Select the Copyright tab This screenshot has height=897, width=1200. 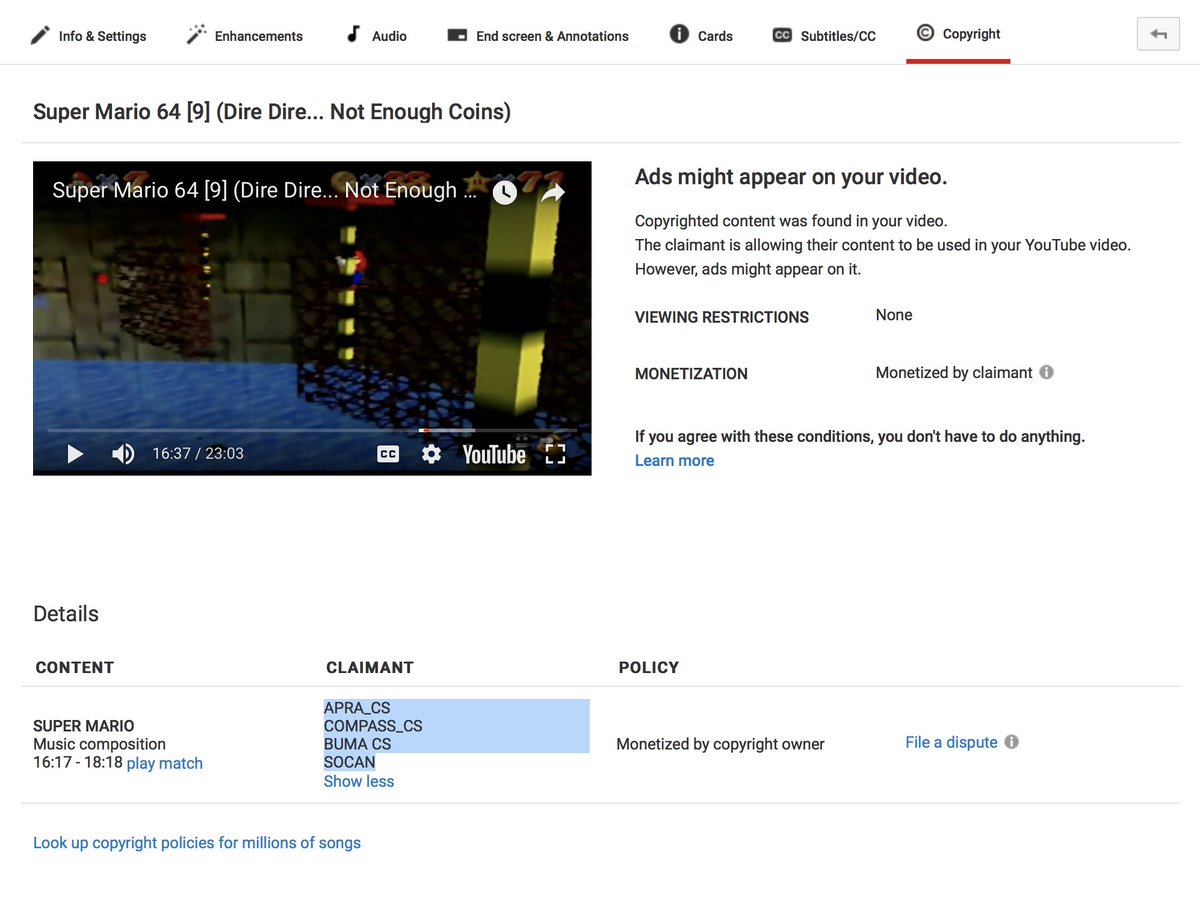[958, 33]
